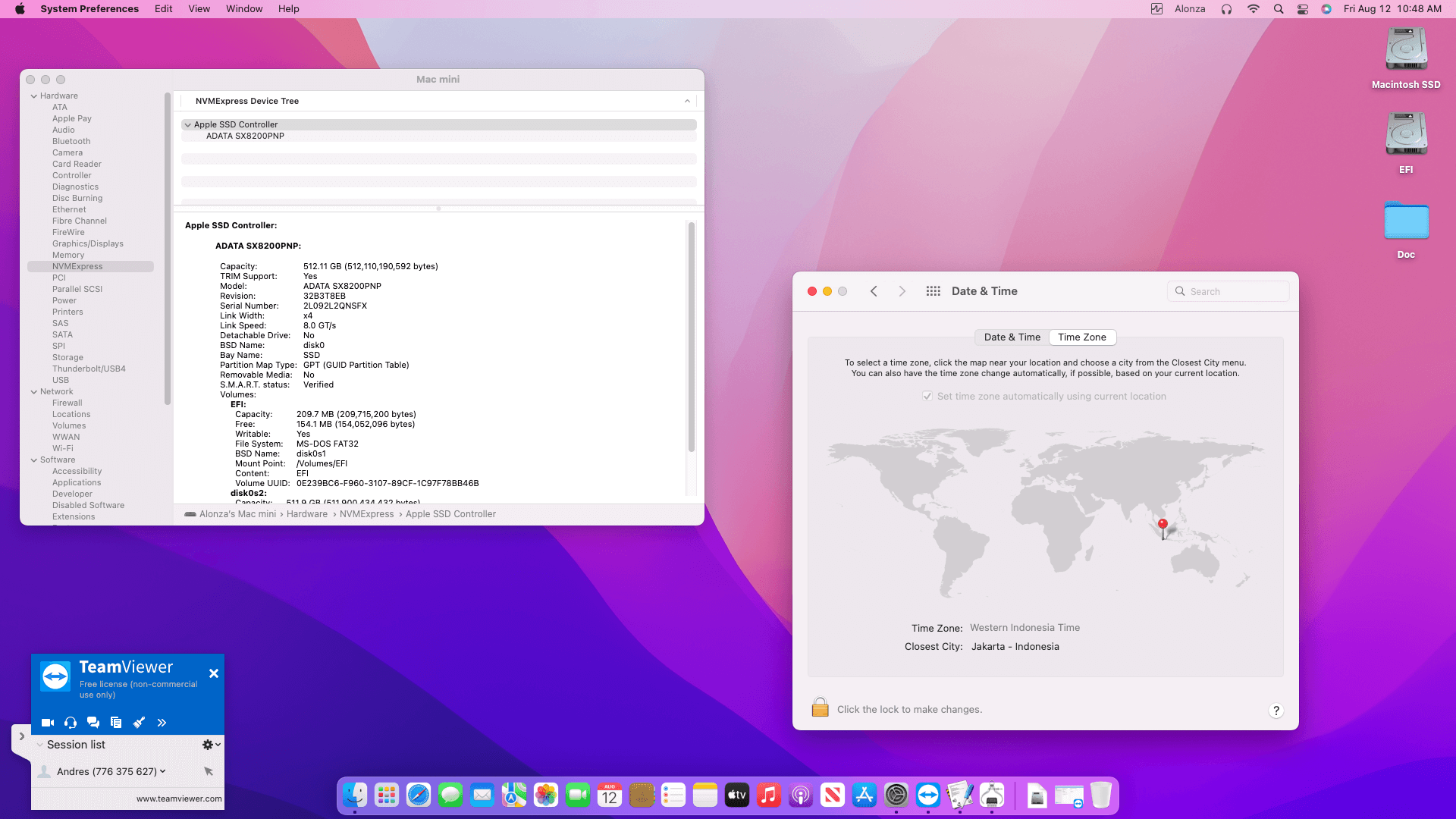
Task: Collapse the Apple SSD Controller tree row
Action: coord(187,124)
